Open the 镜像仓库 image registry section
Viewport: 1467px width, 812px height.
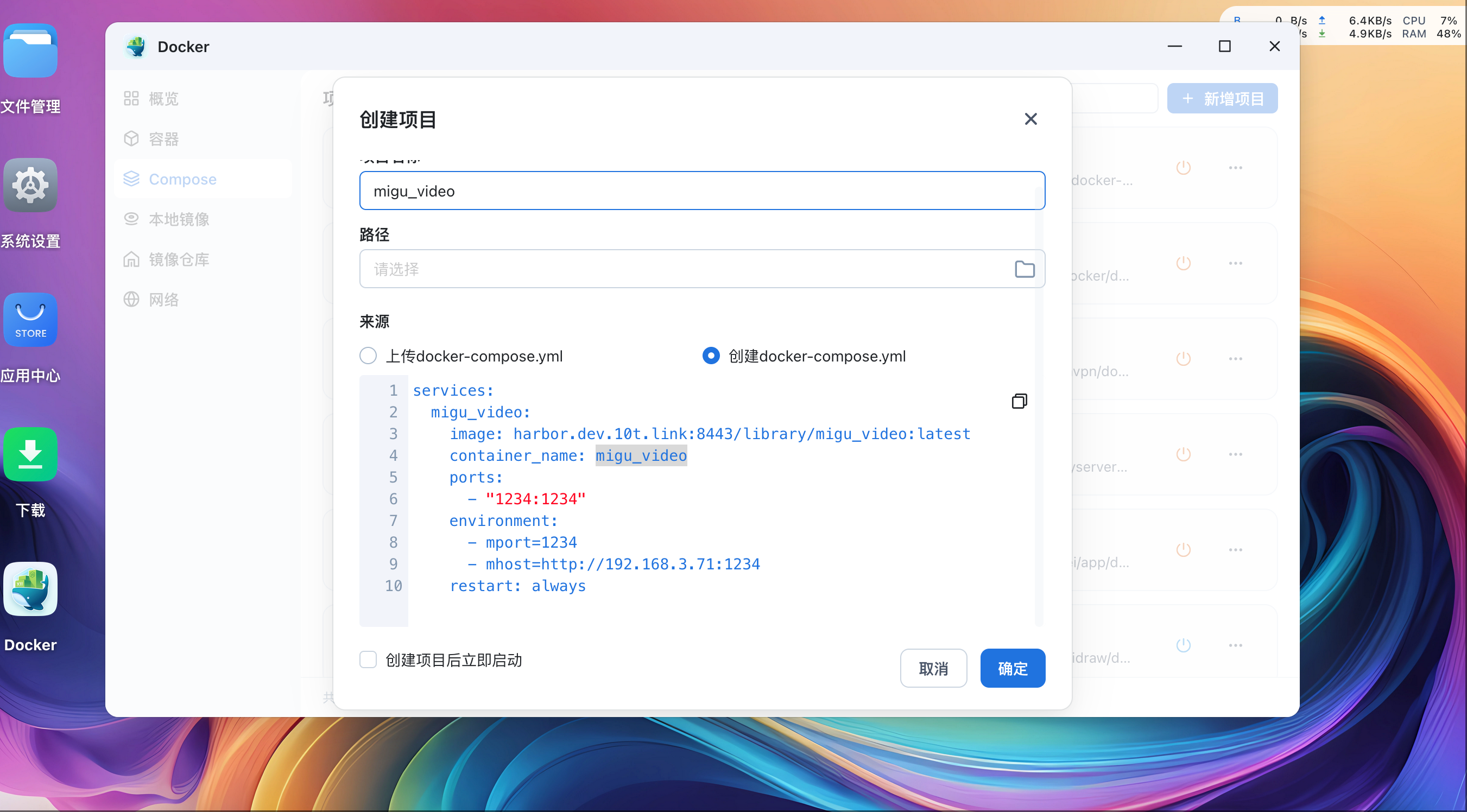[x=179, y=259]
